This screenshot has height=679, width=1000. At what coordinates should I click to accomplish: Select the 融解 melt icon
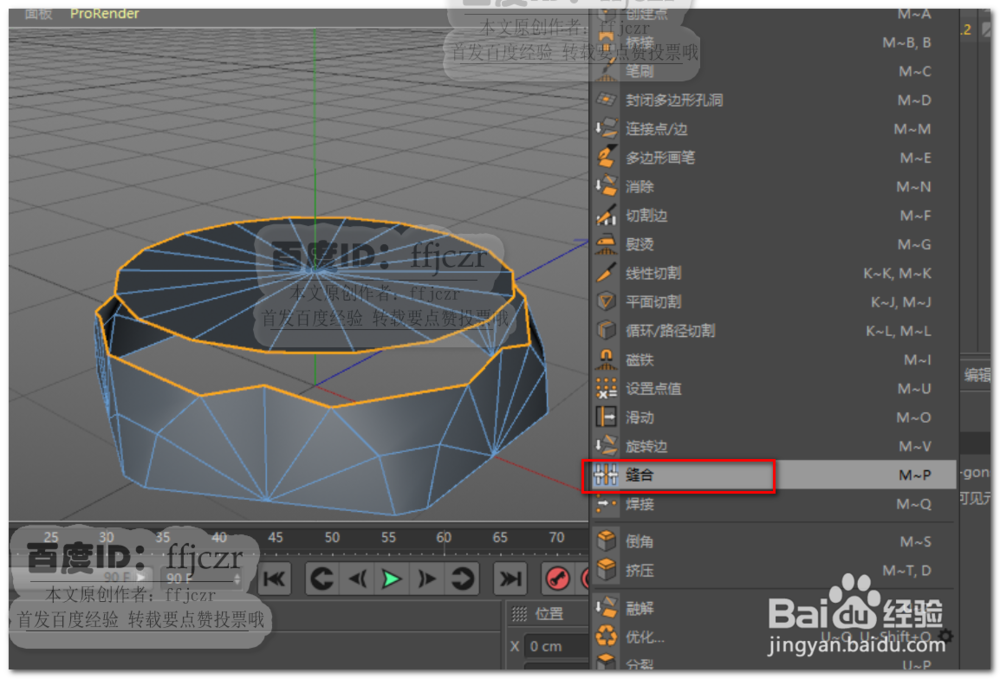[x=606, y=608]
